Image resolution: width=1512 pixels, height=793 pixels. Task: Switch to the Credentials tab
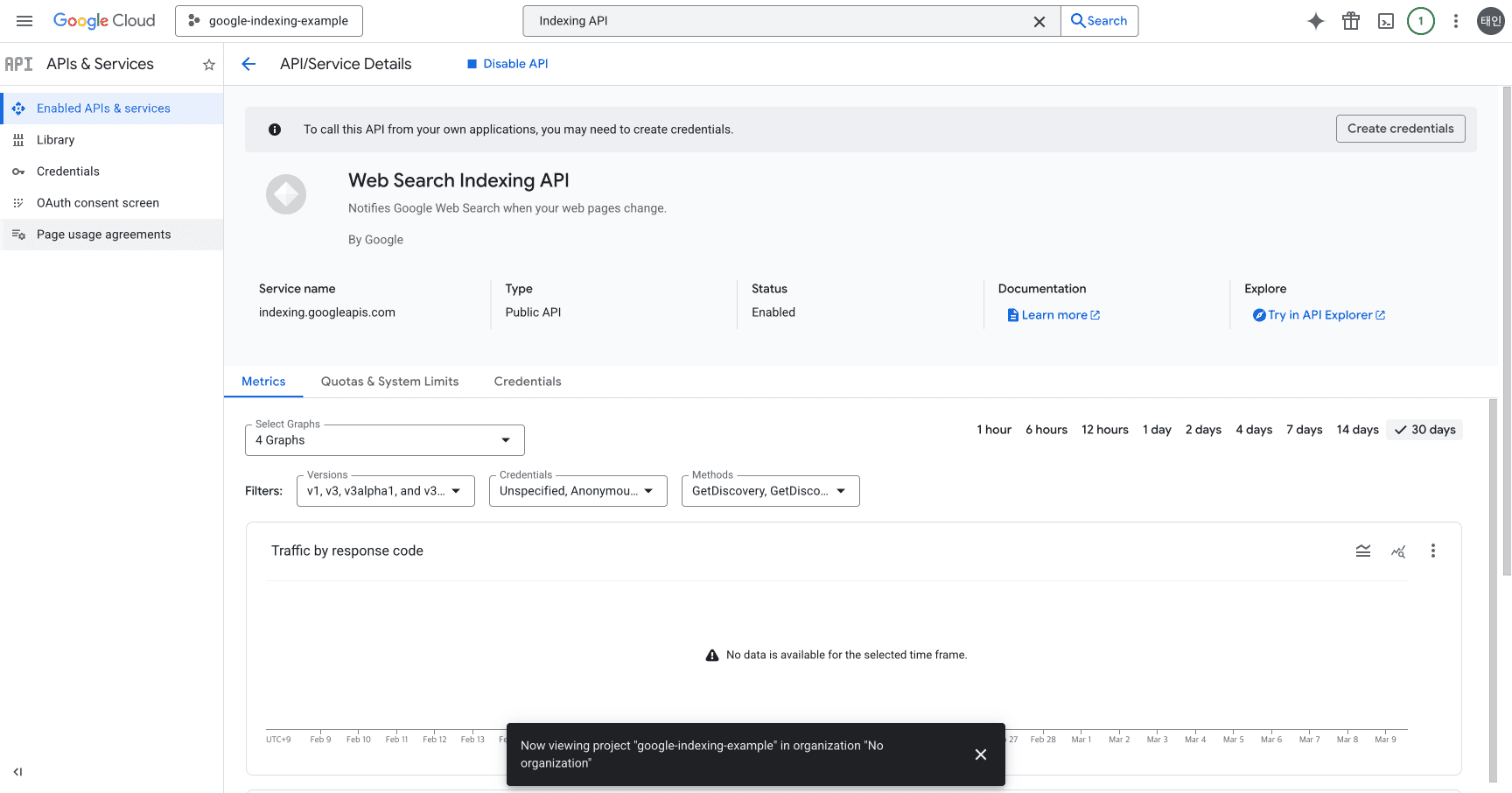click(x=528, y=381)
